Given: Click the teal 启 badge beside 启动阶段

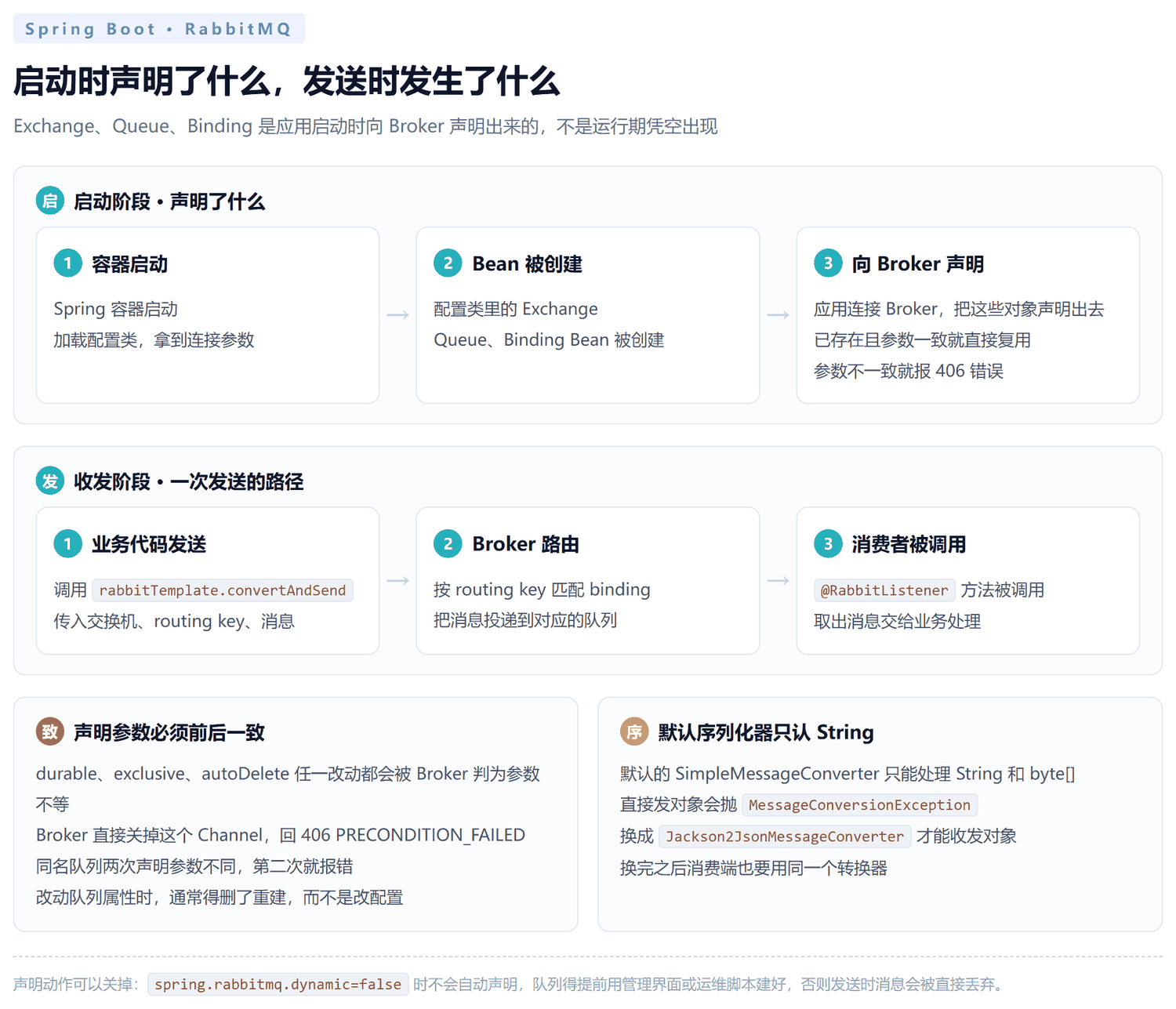Looking at the screenshot, I should [50, 201].
